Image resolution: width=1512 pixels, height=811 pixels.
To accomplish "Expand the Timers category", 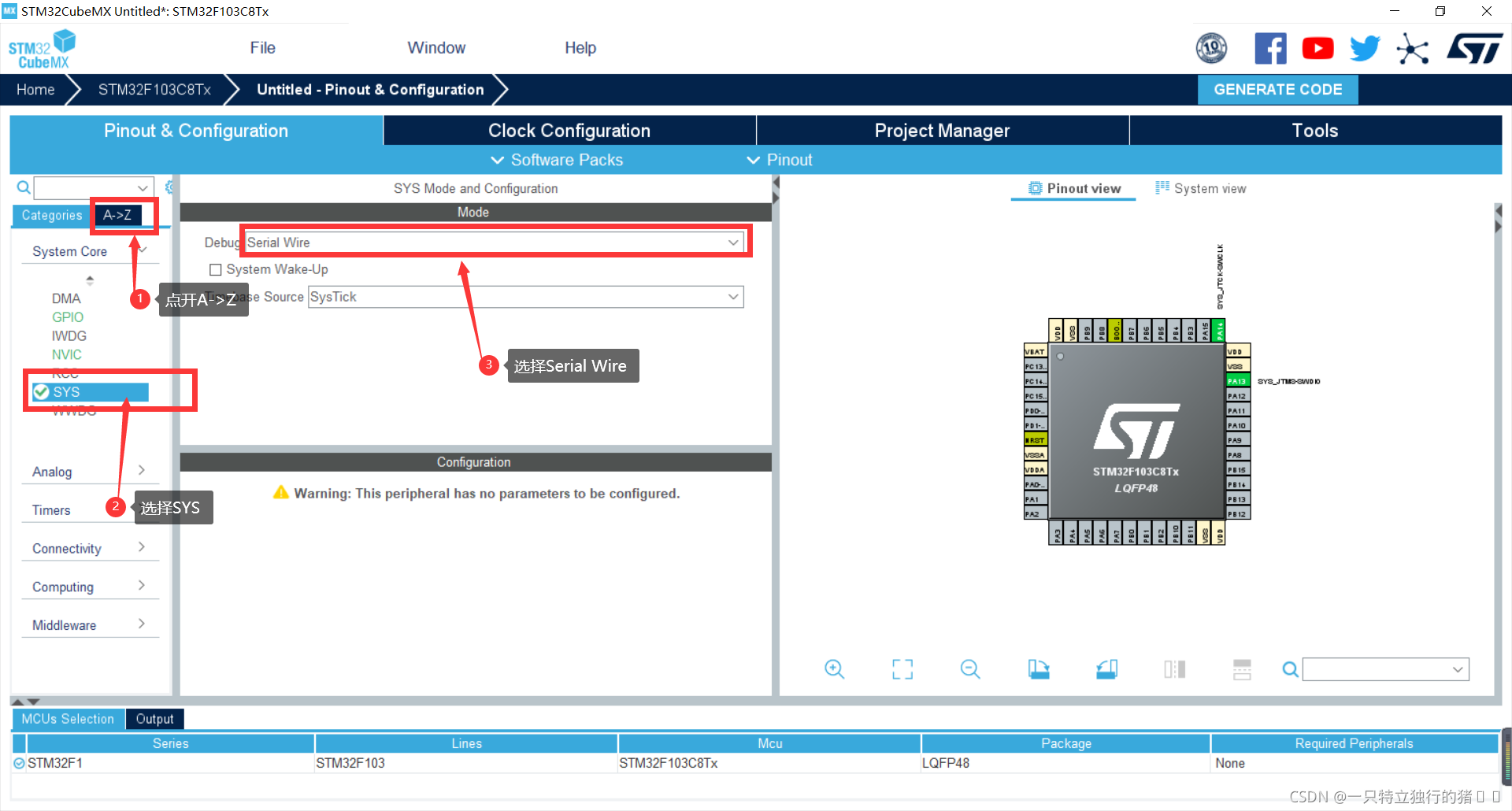I will (x=90, y=509).
